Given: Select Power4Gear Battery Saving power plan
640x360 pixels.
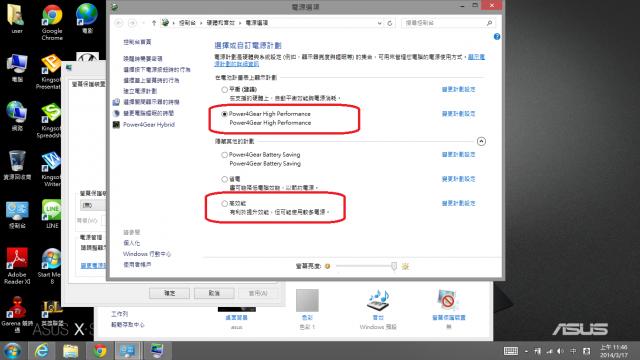Looking at the screenshot, I should (x=224, y=155).
